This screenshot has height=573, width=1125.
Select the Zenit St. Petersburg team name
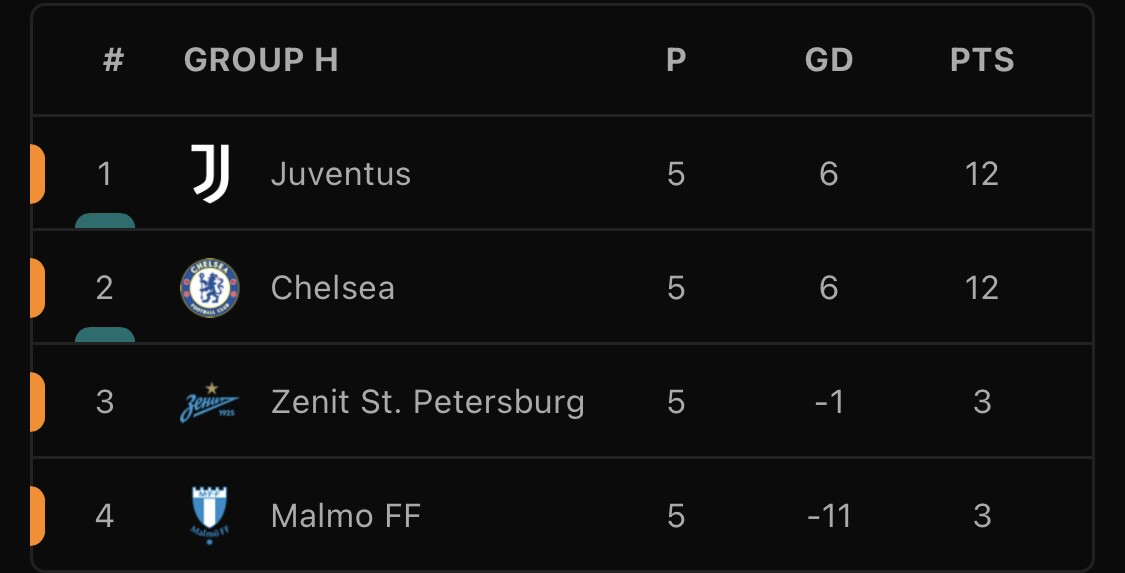[428, 402]
